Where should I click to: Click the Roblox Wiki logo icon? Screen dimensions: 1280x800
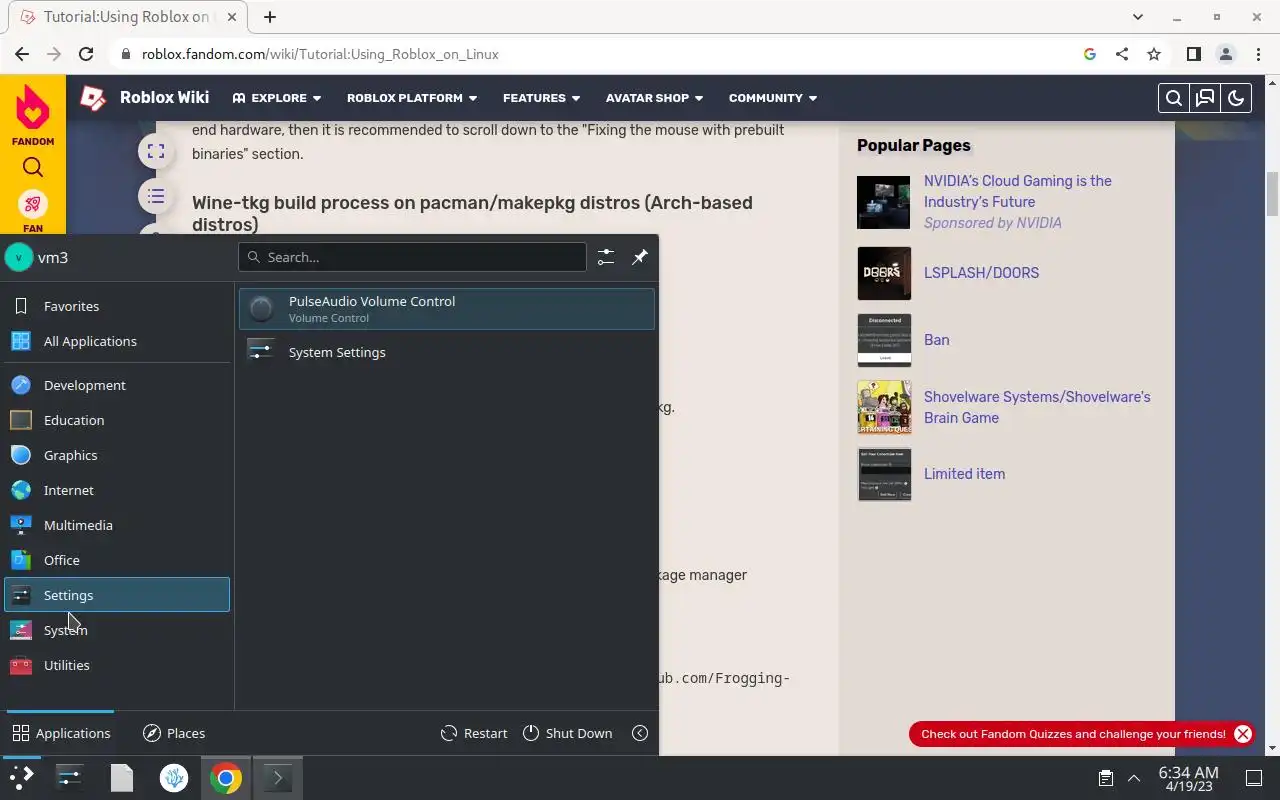(x=93, y=98)
